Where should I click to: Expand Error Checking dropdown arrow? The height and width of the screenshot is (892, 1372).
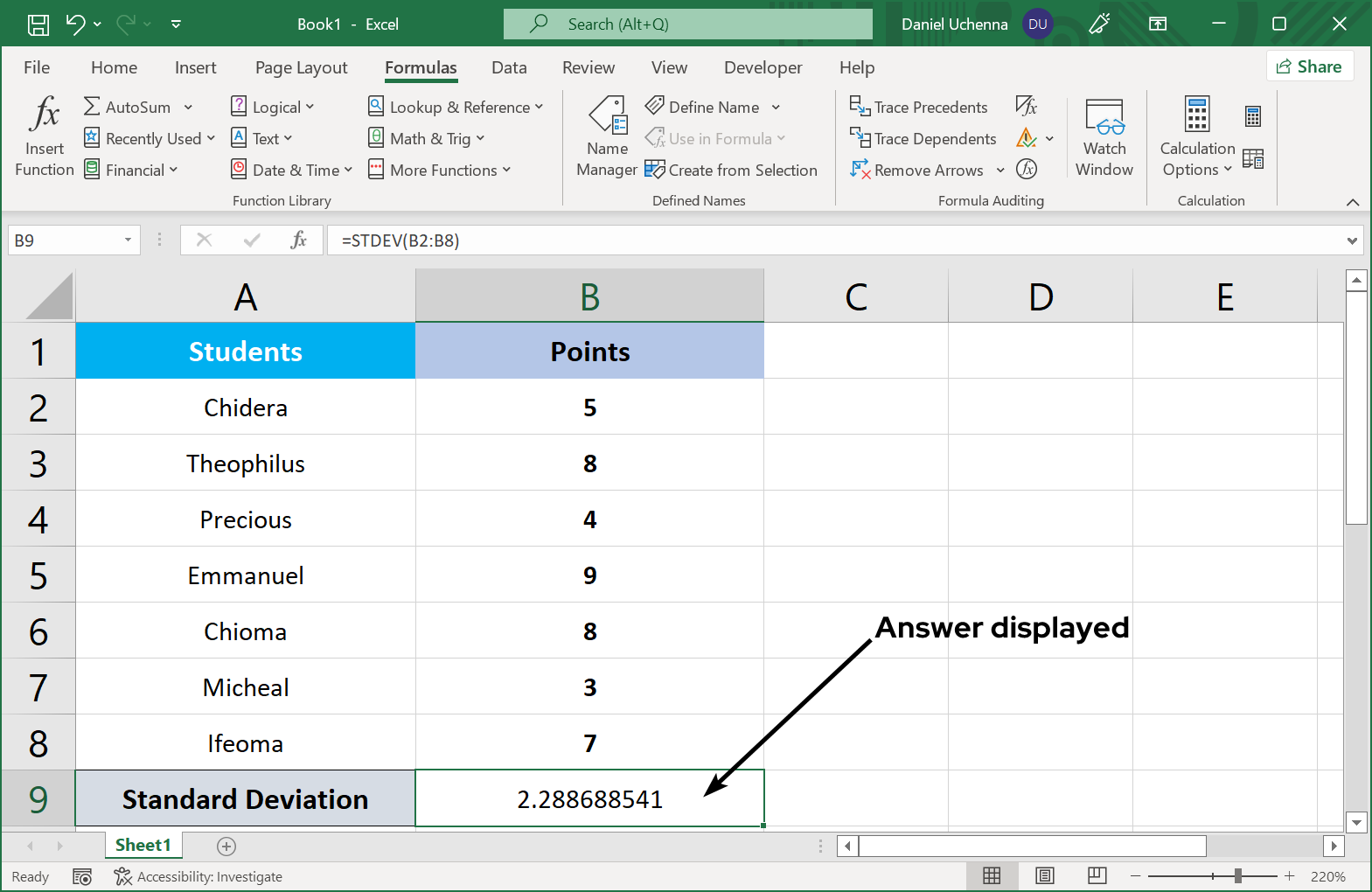[1049, 138]
